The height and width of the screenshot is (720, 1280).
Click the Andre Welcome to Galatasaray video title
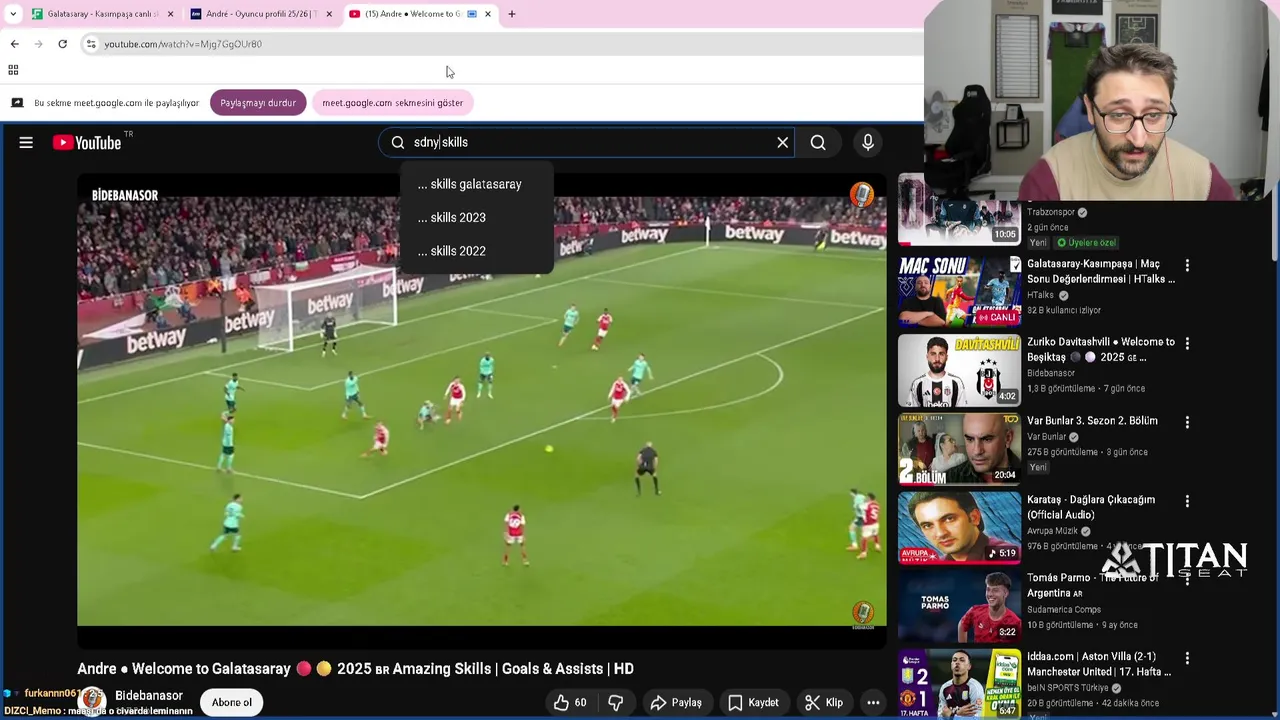356,669
